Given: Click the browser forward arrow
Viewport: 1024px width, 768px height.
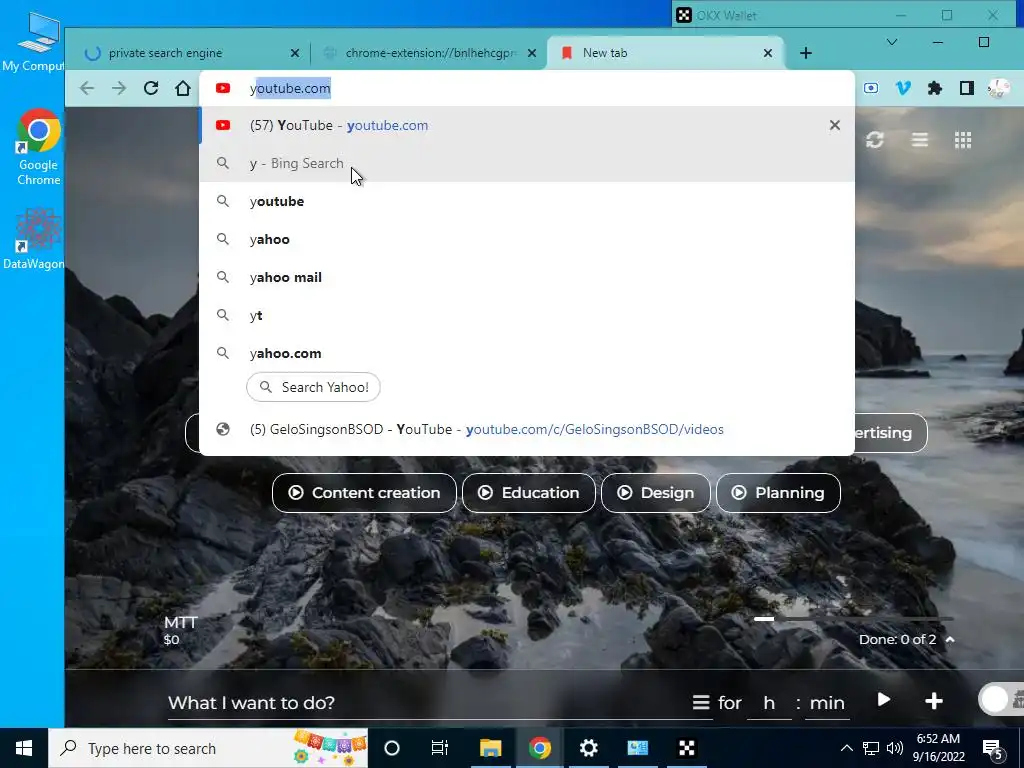Looking at the screenshot, I should tap(119, 88).
